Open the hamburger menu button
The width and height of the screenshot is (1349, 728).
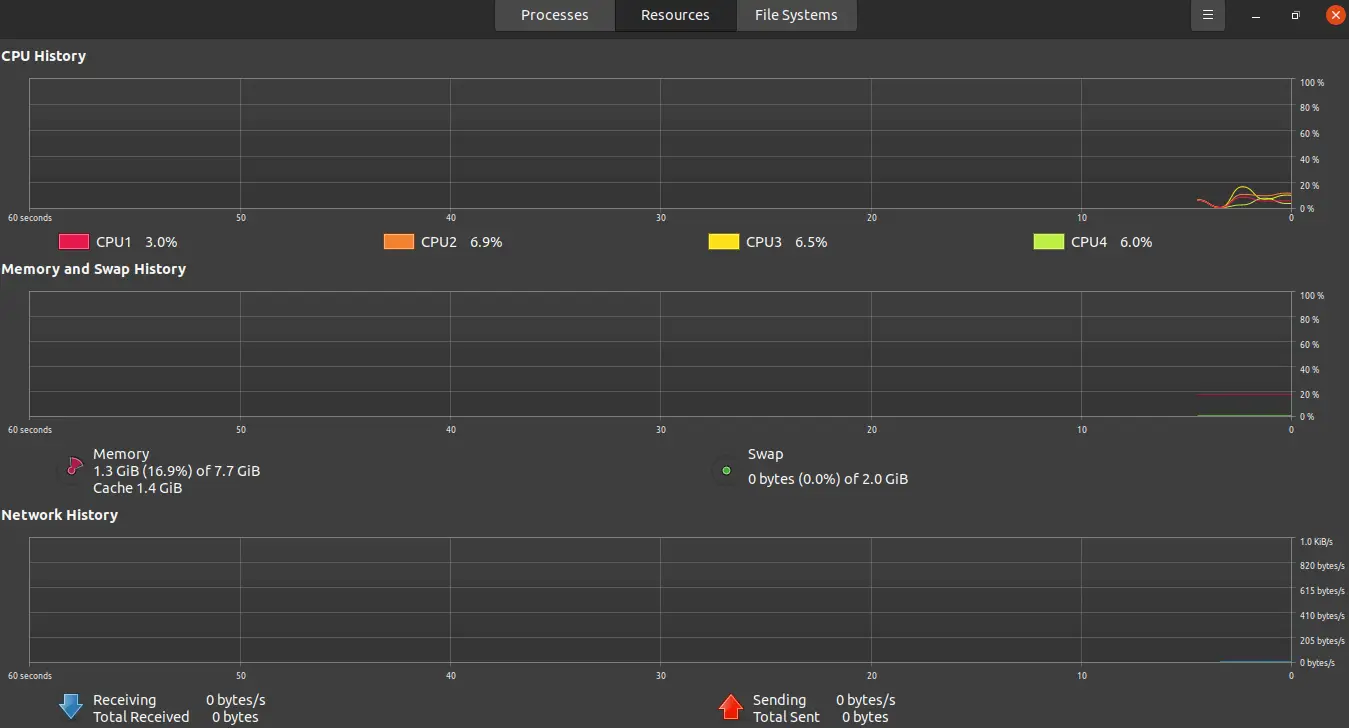click(x=1208, y=15)
